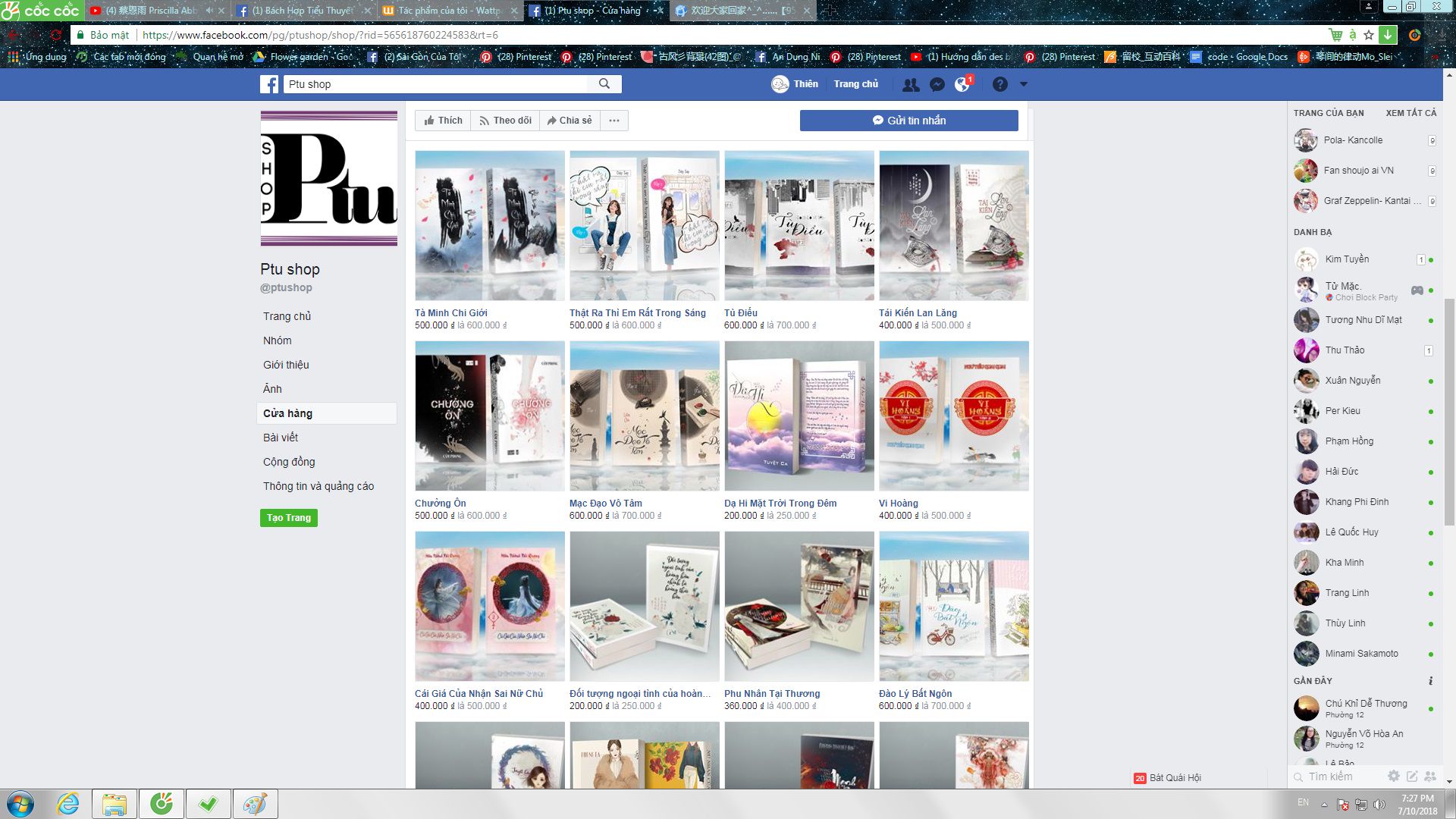Click new message compose icon in chat bar

tap(1412, 776)
